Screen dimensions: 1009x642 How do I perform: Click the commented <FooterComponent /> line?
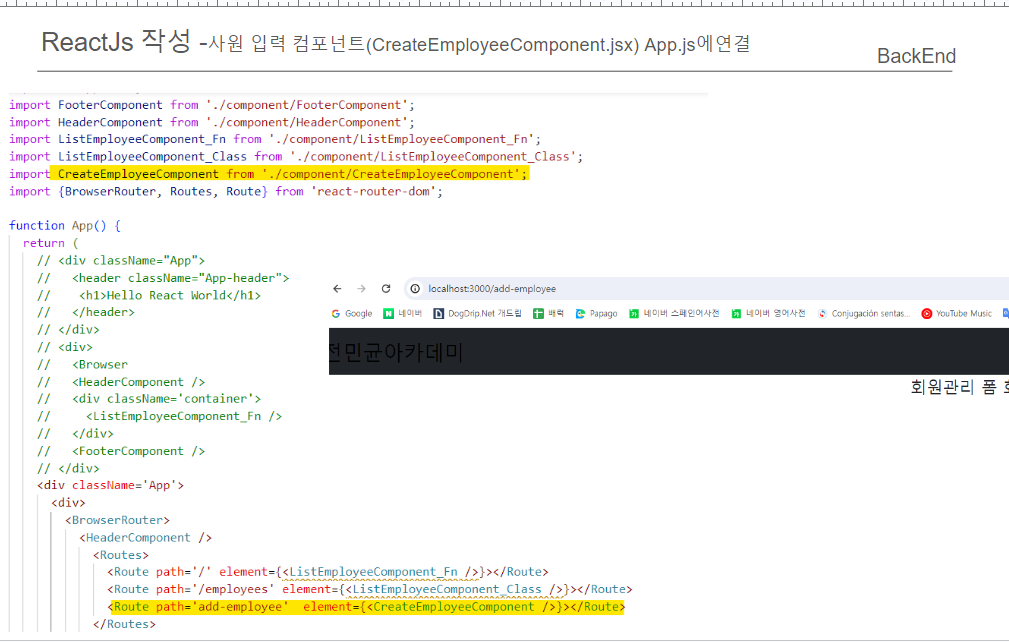[x=121, y=451]
